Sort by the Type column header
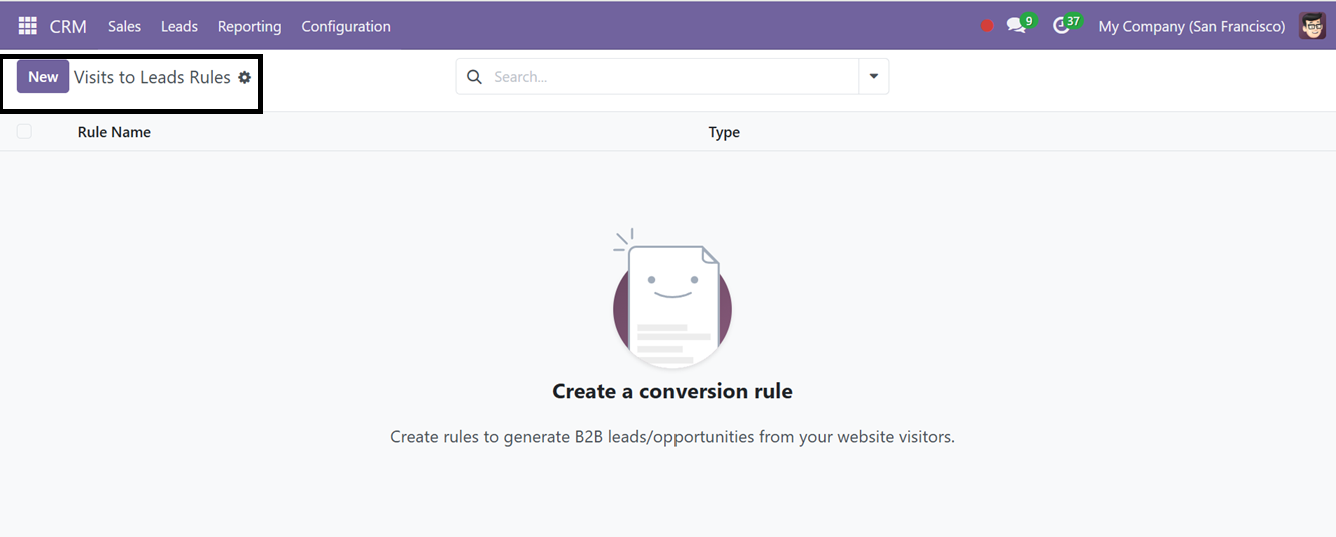 (724, 132)
